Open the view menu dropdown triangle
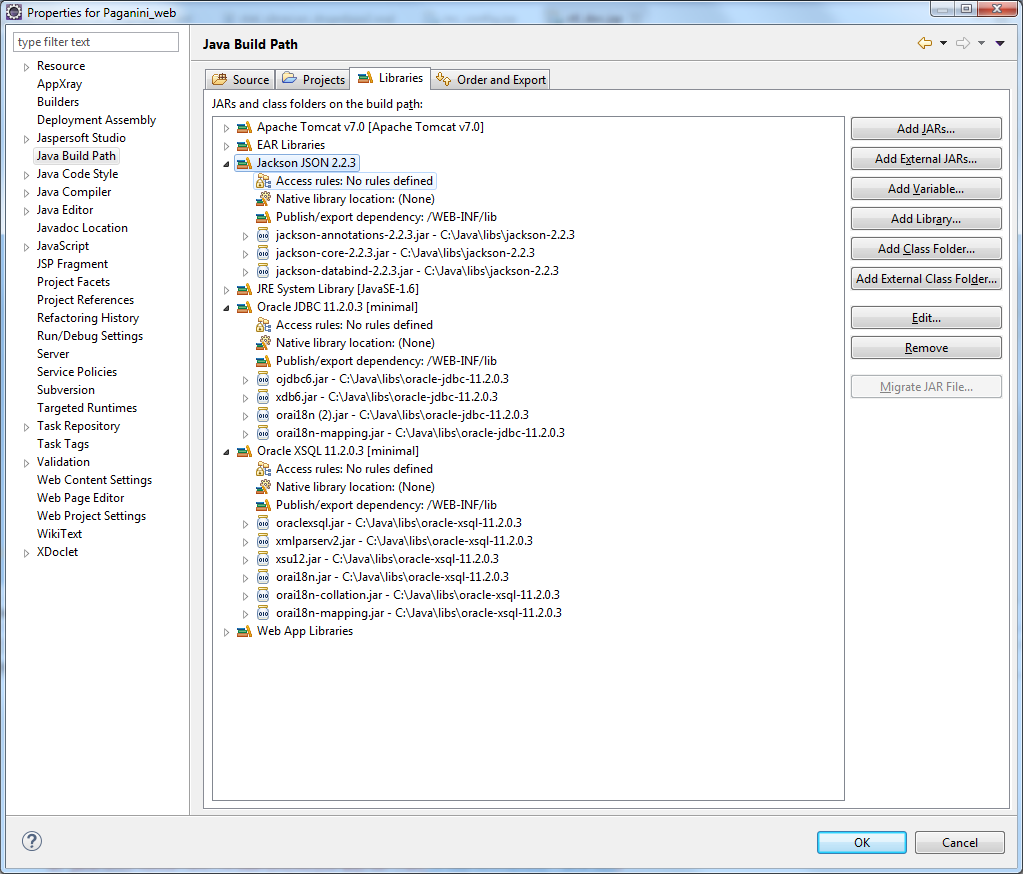Screen dimensions: 1023x874 click(1000, 43)
